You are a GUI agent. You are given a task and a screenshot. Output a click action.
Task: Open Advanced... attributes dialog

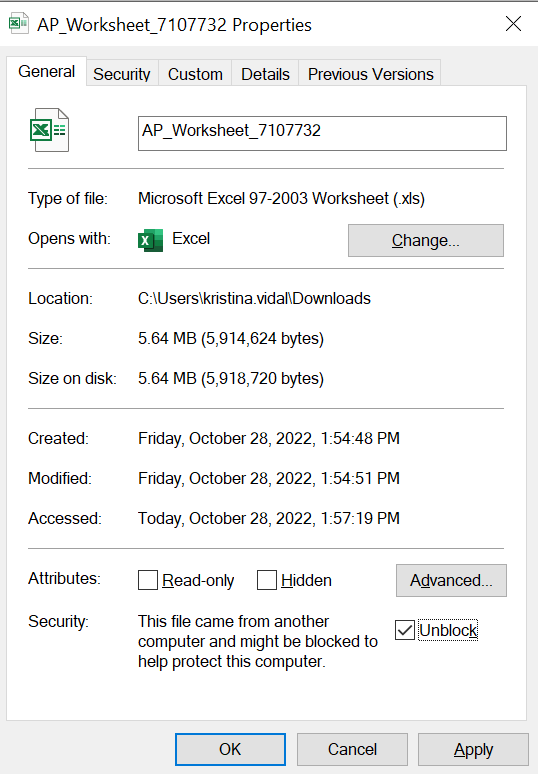tap(451, 580)
